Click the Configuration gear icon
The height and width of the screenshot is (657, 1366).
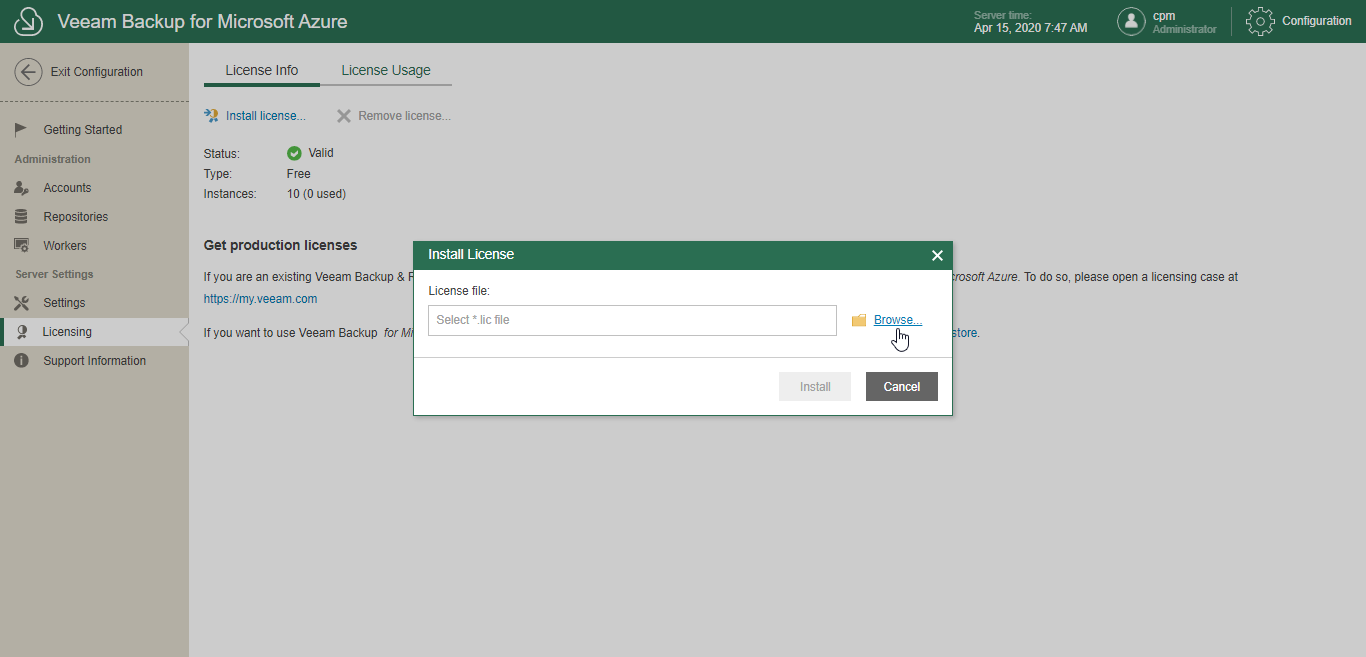[1260, 21]
